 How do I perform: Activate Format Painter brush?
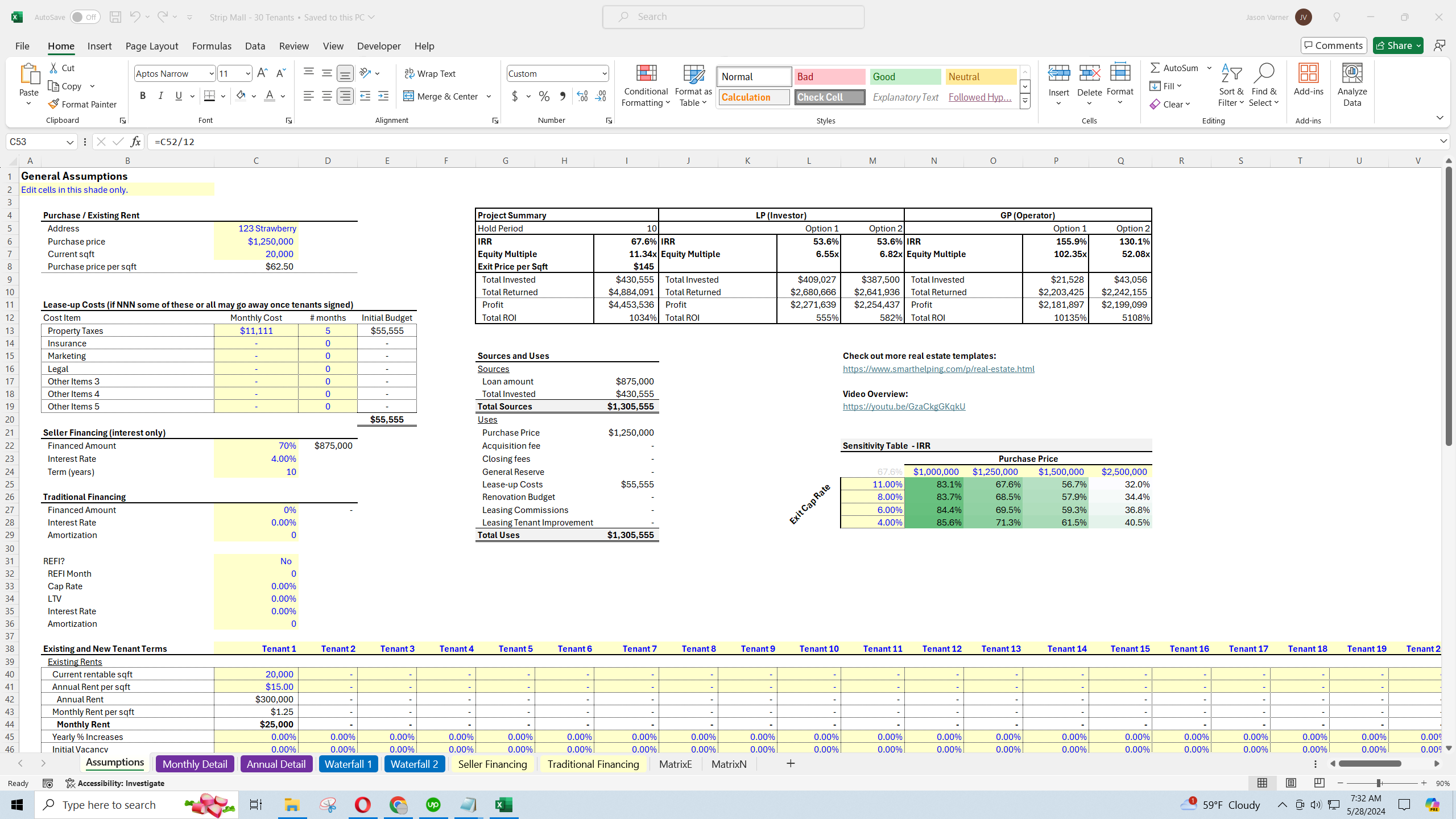[83, 104]
